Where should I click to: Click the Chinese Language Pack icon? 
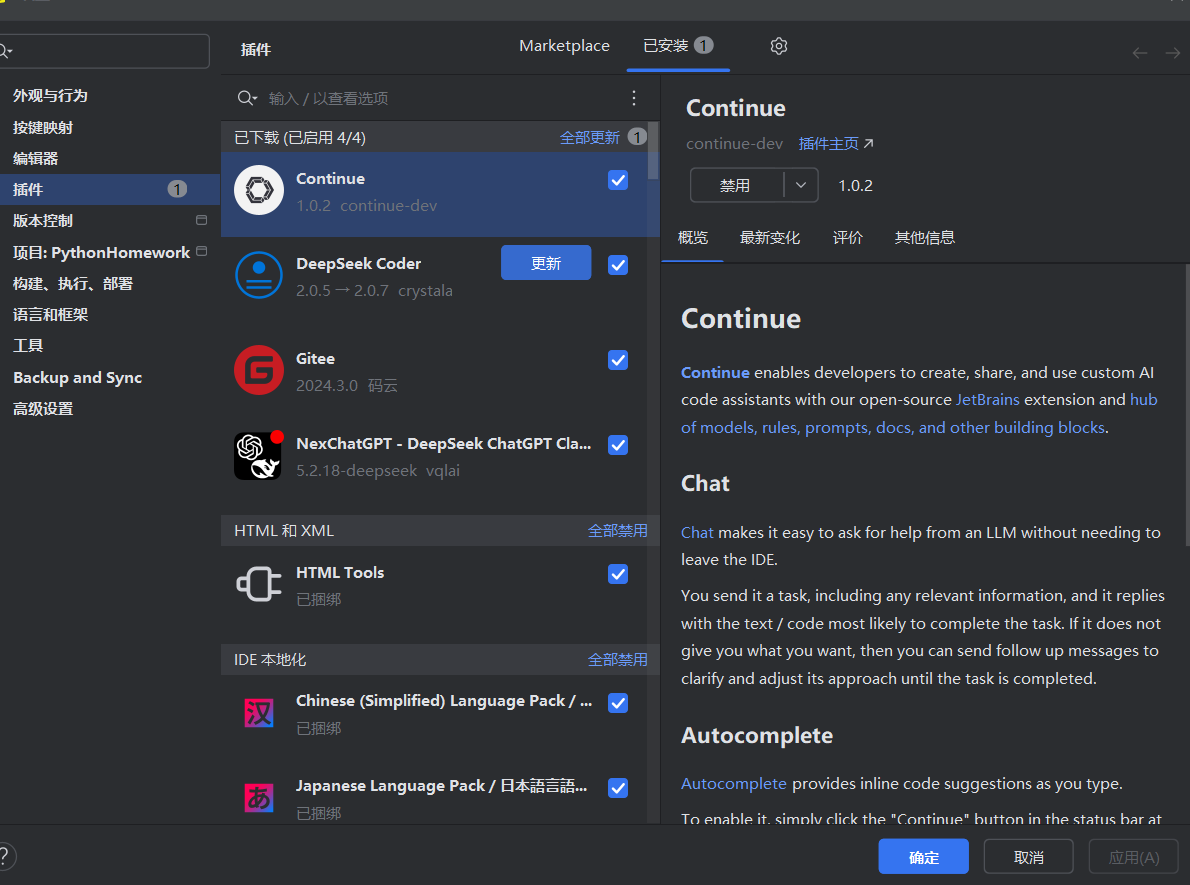[259, 713]
